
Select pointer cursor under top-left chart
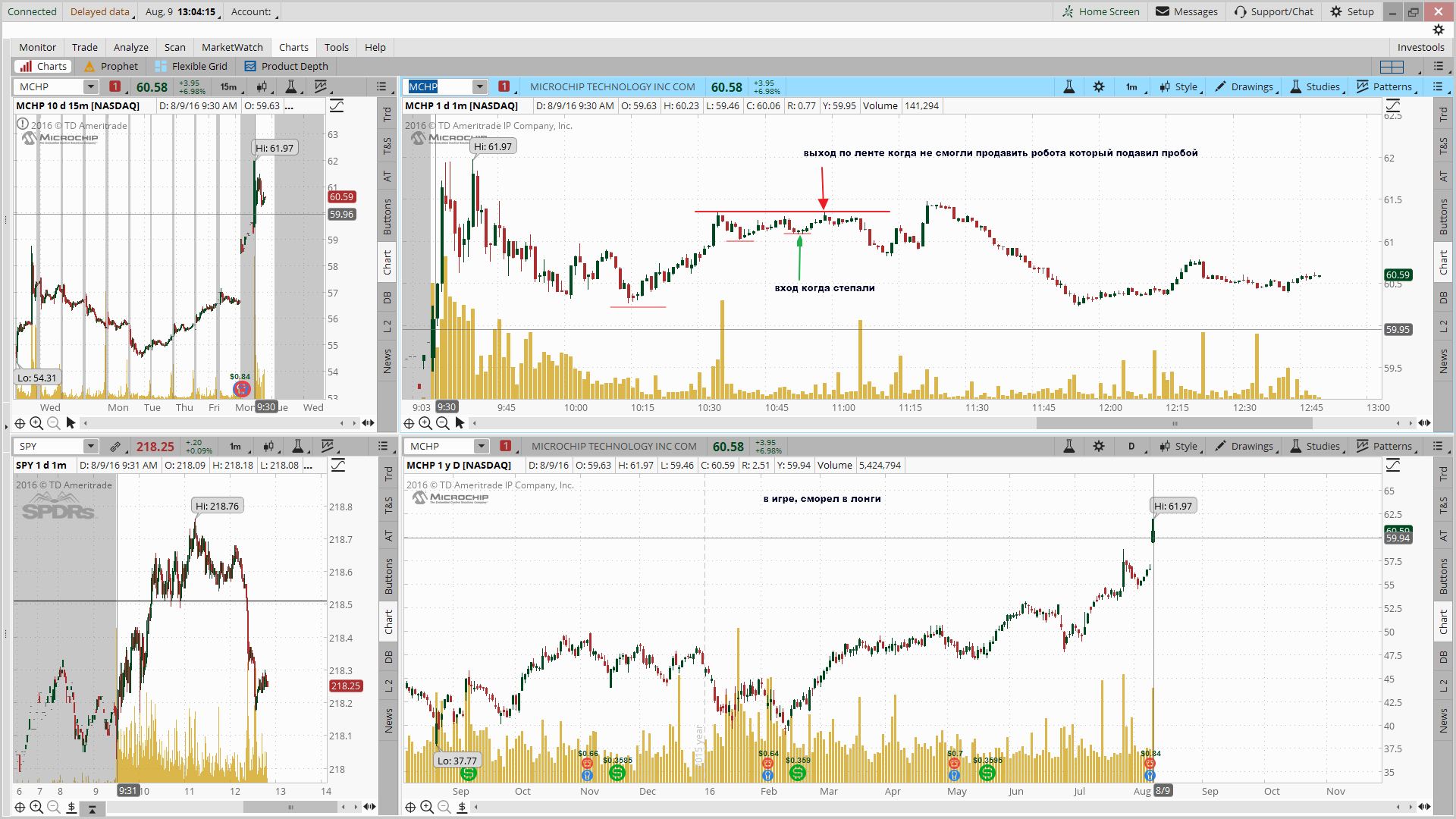71,423
